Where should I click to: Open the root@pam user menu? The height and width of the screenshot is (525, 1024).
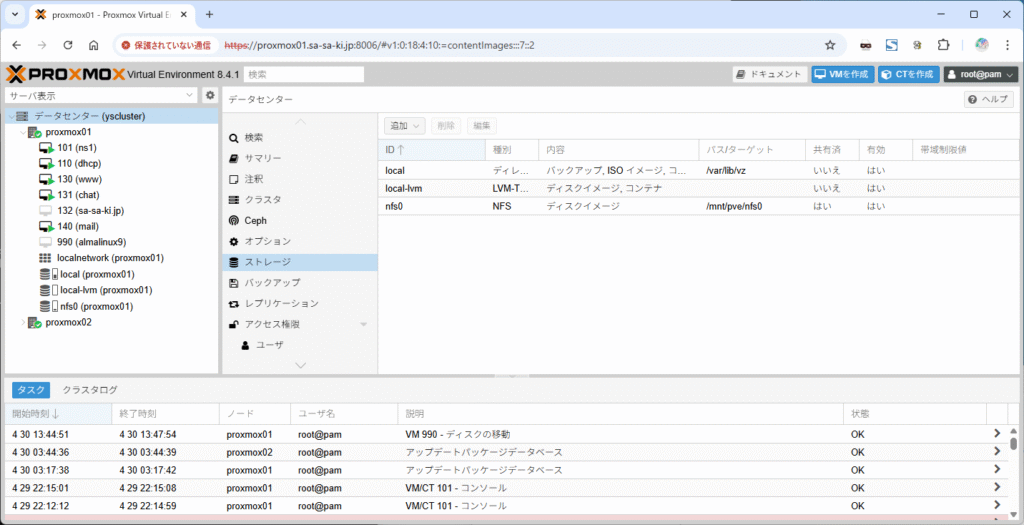[x=980, y=74]
